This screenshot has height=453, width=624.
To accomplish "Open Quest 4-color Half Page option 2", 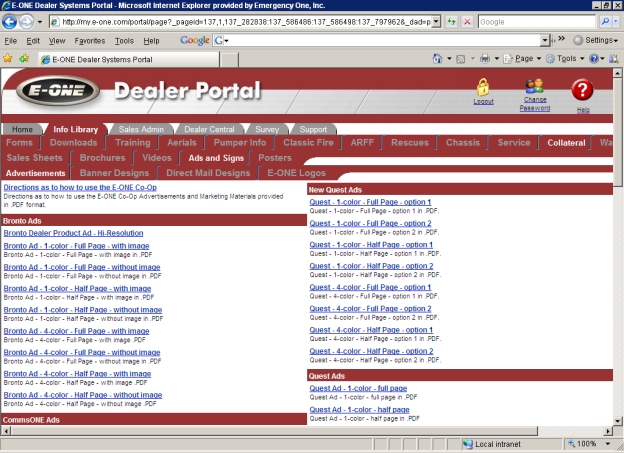I will [371, 351].
